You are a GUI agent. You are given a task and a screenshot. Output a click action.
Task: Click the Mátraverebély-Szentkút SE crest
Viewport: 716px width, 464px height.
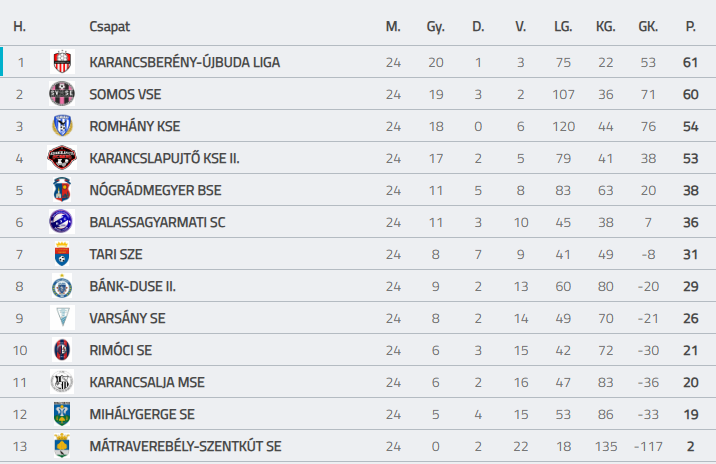coord(62,446)
